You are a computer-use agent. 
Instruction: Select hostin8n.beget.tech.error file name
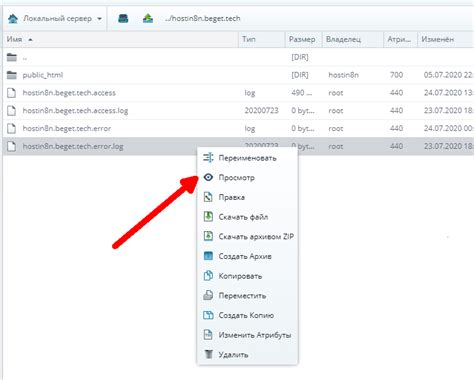tap(67, 129)
